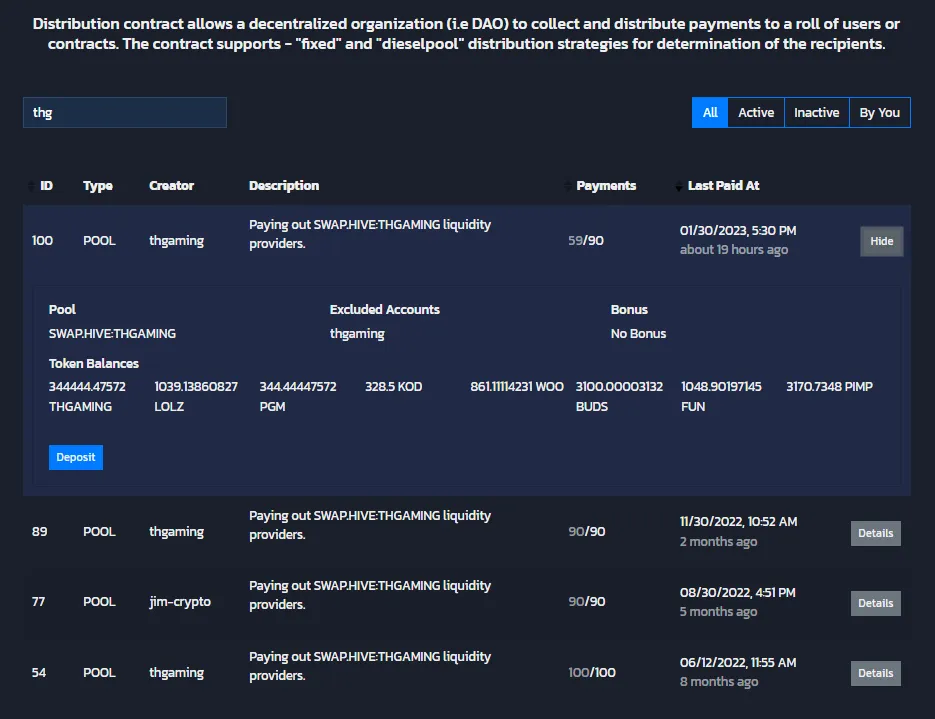Open Details for distribution 77
The width and height of the screenshot is (935, 719).
click(x=875, y=603)
